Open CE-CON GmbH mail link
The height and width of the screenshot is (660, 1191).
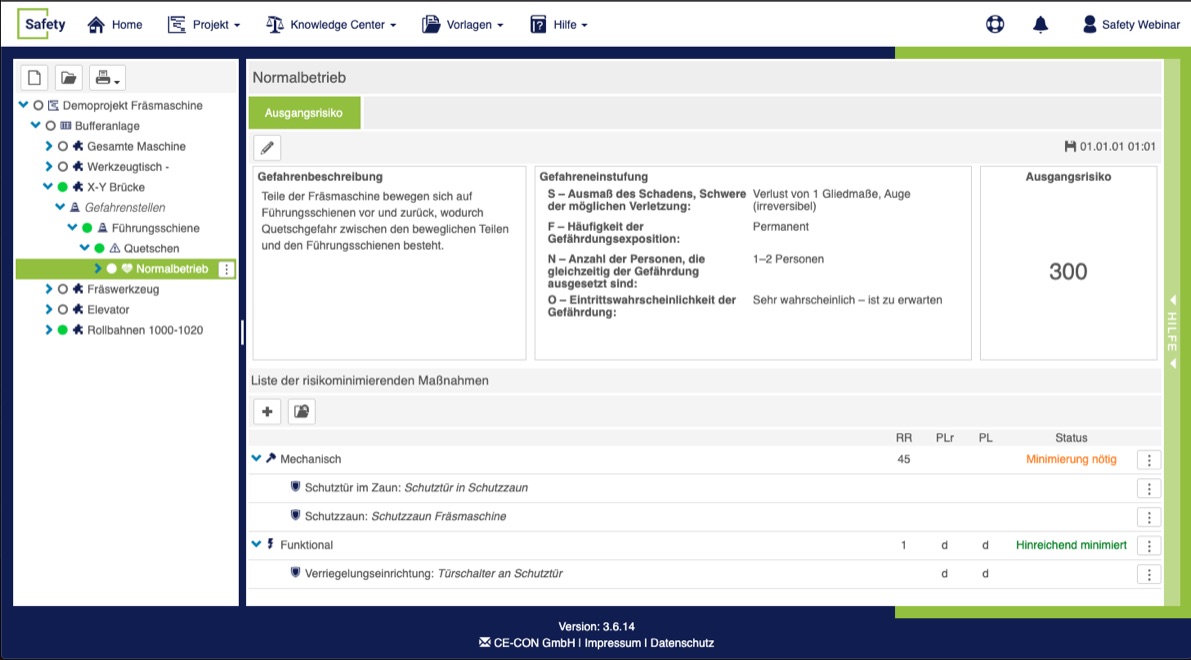(527, 643)
